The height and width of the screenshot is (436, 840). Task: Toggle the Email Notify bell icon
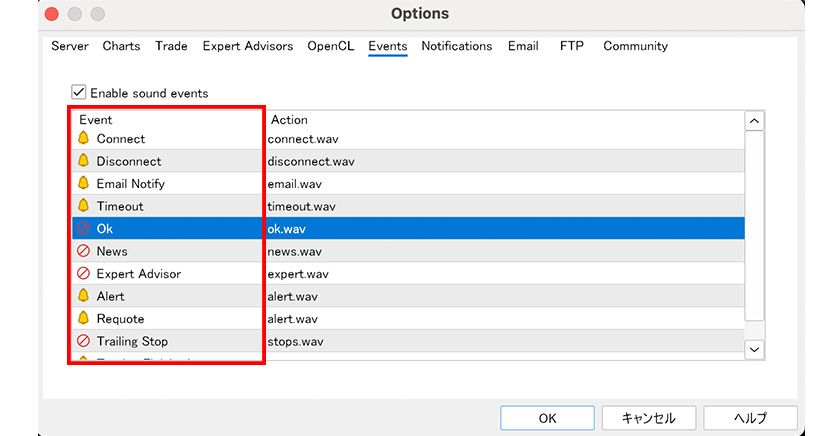pyautogui.click(x=84, y=184)
